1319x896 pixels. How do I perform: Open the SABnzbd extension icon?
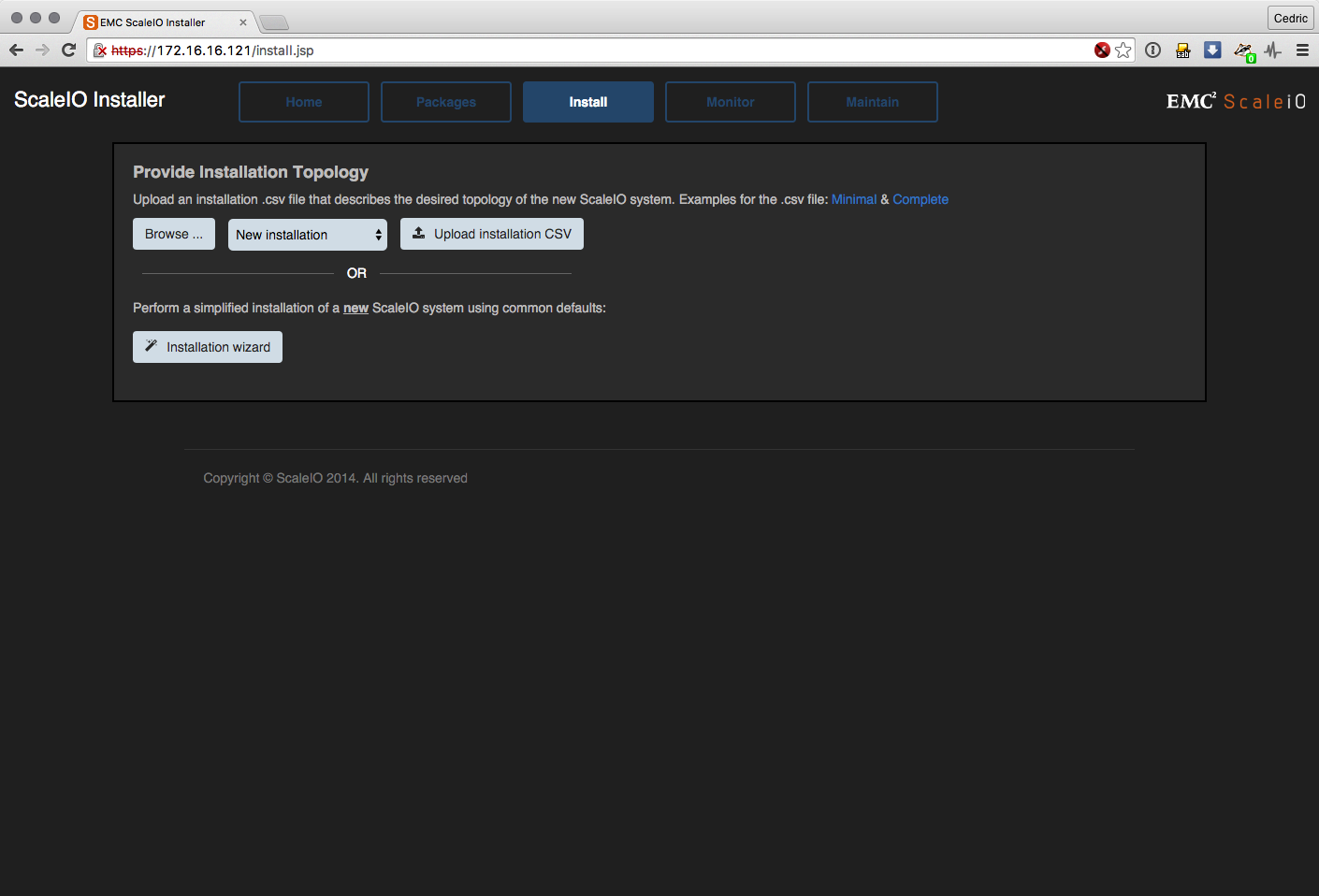(1183, 51)
